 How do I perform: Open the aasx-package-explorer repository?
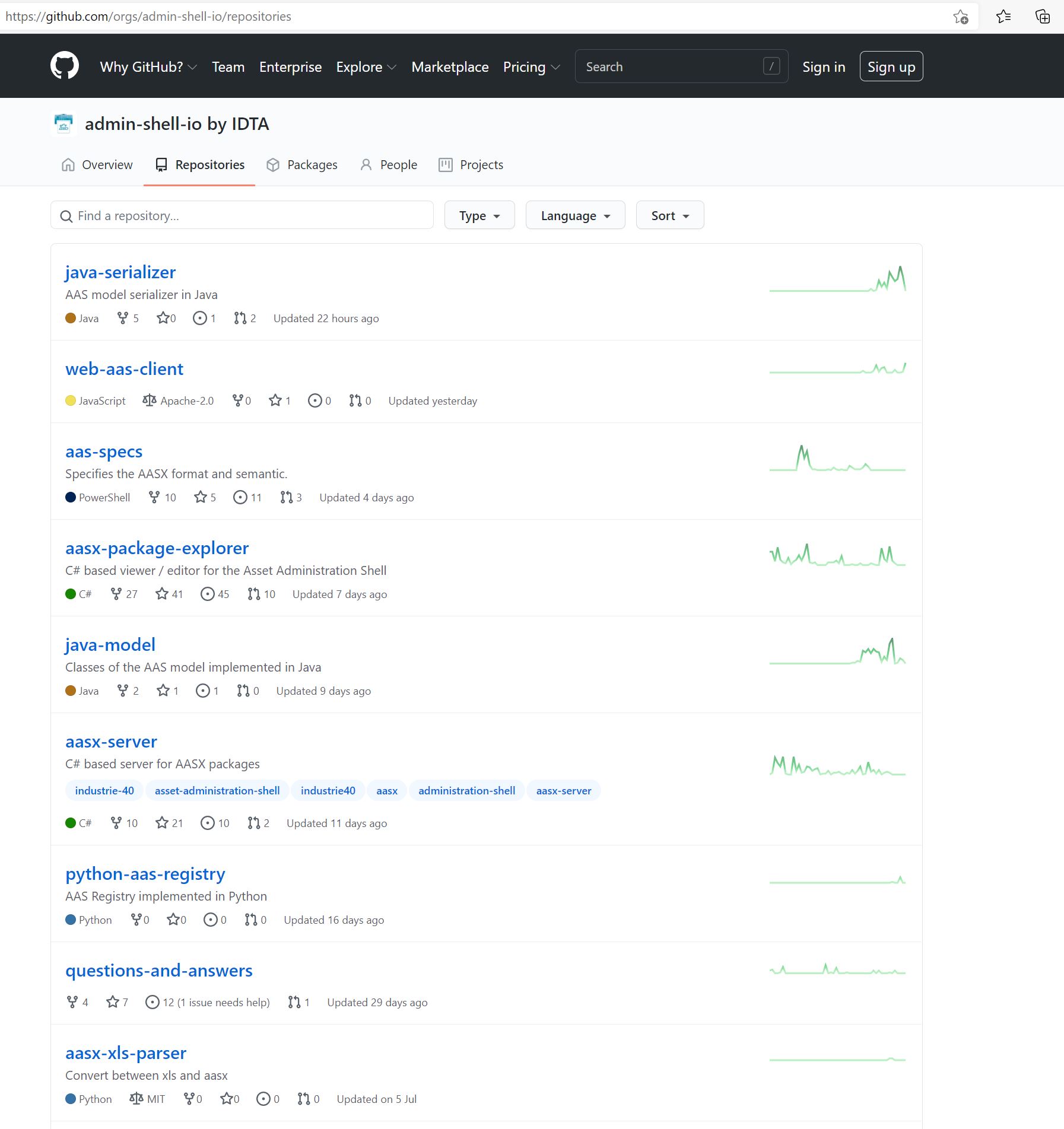point(157,548)
